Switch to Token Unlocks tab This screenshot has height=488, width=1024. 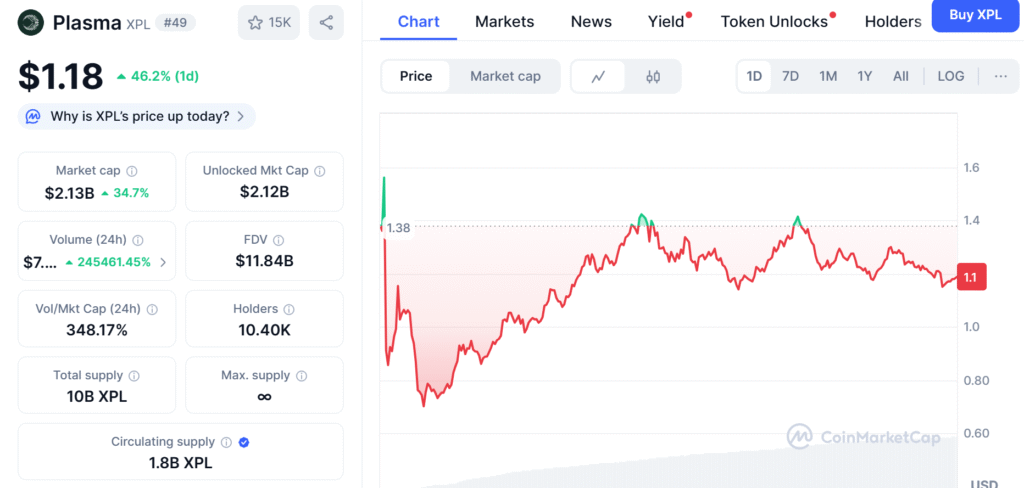(774, 21)
